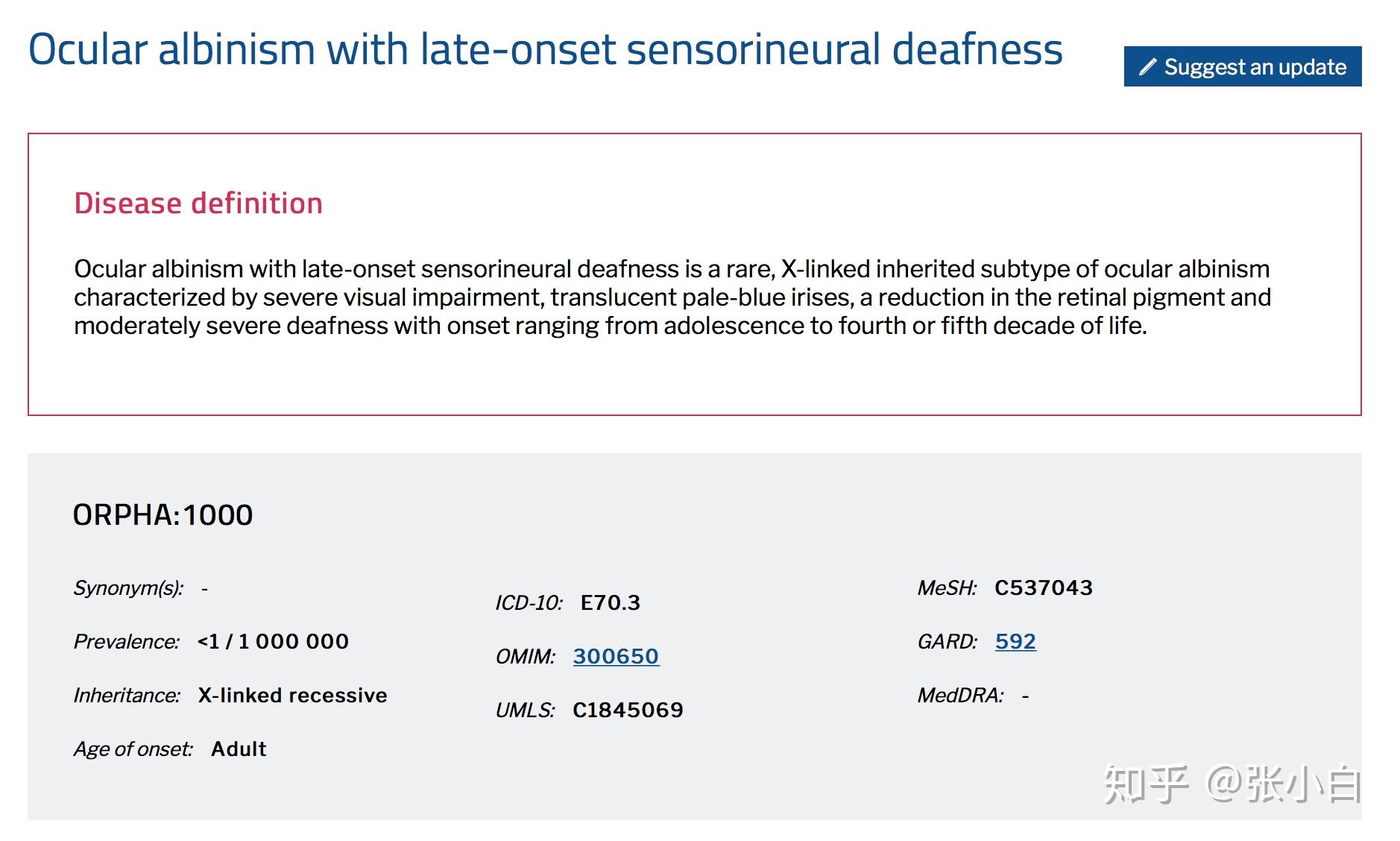The width and height of the screenshot is (1400, 841).
Task: Click the page title Ocular albinism heading
Action: coord(545,50)
